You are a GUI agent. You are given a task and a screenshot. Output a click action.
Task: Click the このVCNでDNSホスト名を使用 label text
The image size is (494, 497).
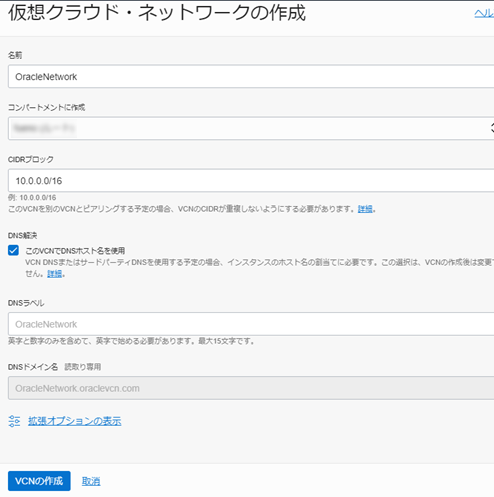[75, 251]
